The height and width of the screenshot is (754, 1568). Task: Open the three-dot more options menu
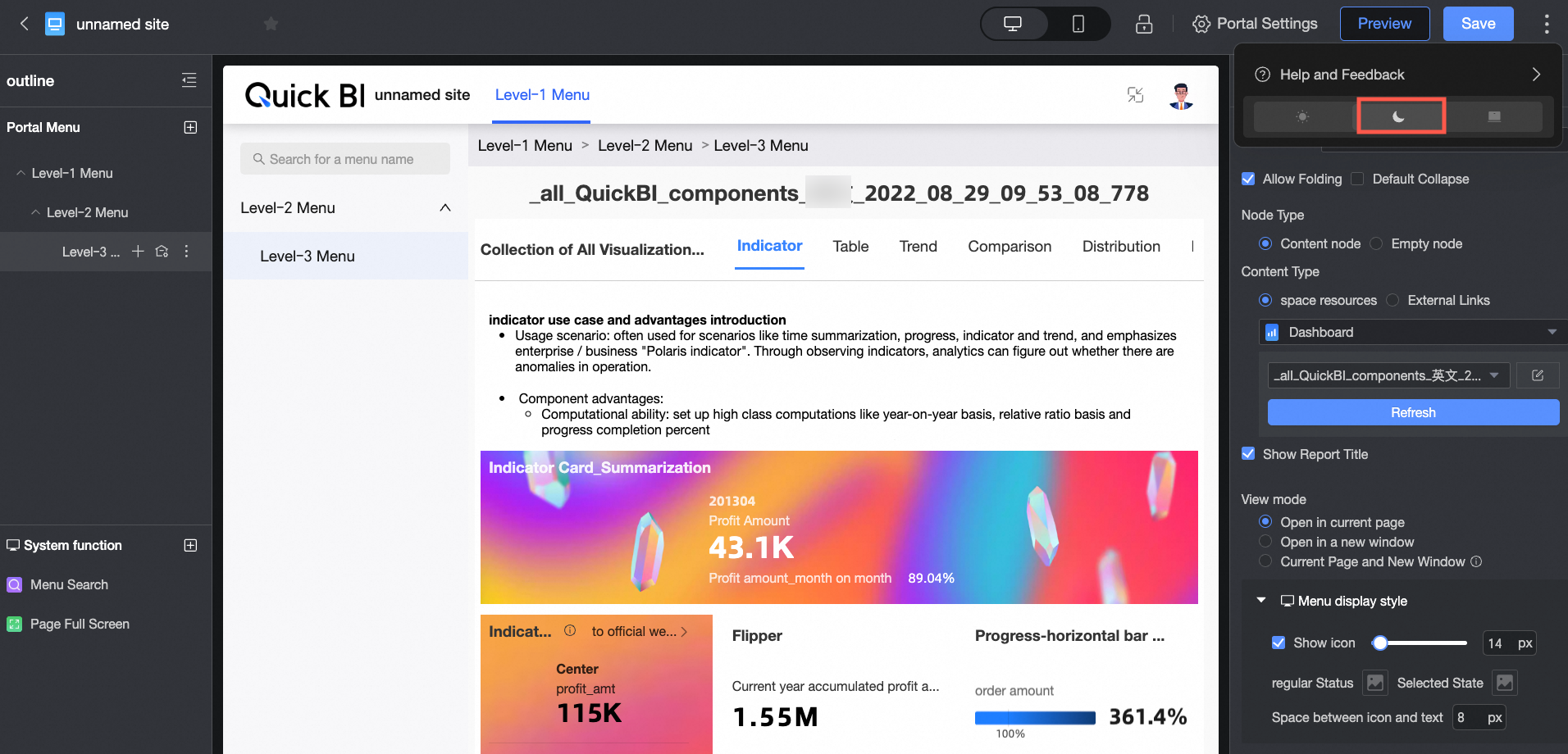pos(1547,24)
